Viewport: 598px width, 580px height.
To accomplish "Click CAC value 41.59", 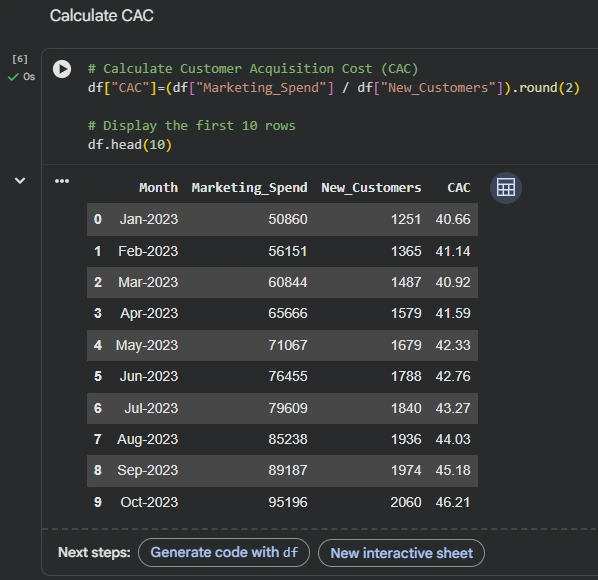I will [x=453, y=313].
